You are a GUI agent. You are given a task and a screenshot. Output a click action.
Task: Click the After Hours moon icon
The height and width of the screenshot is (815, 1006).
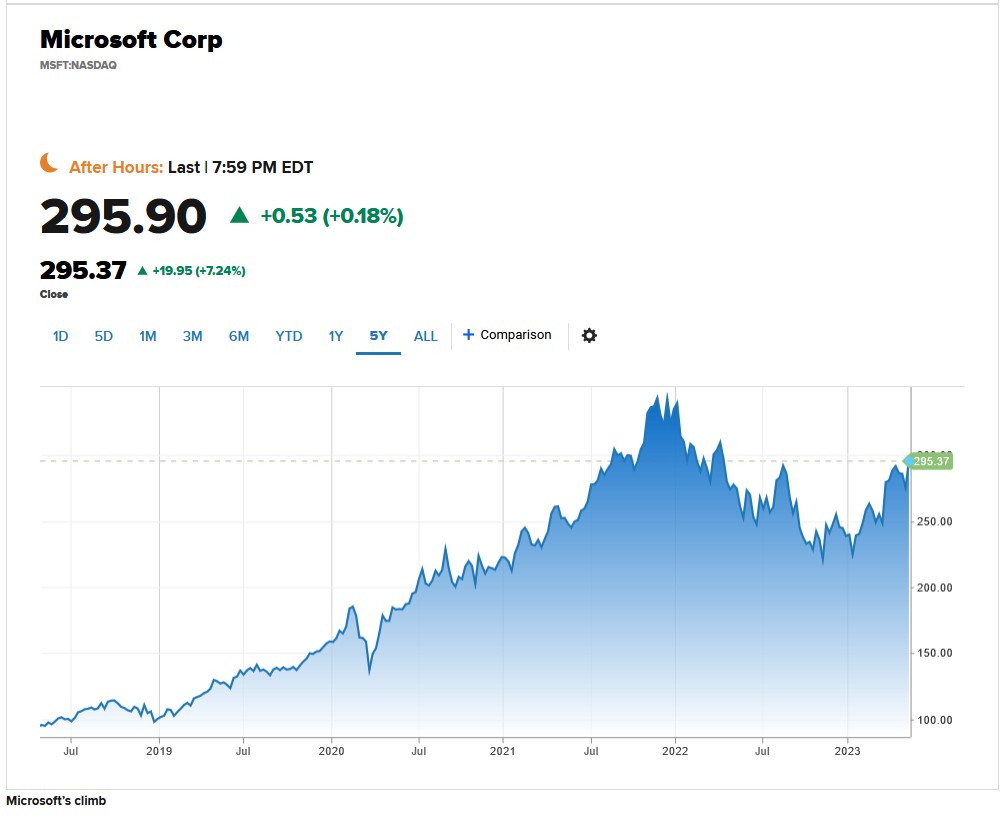click(x=49, y=163)
